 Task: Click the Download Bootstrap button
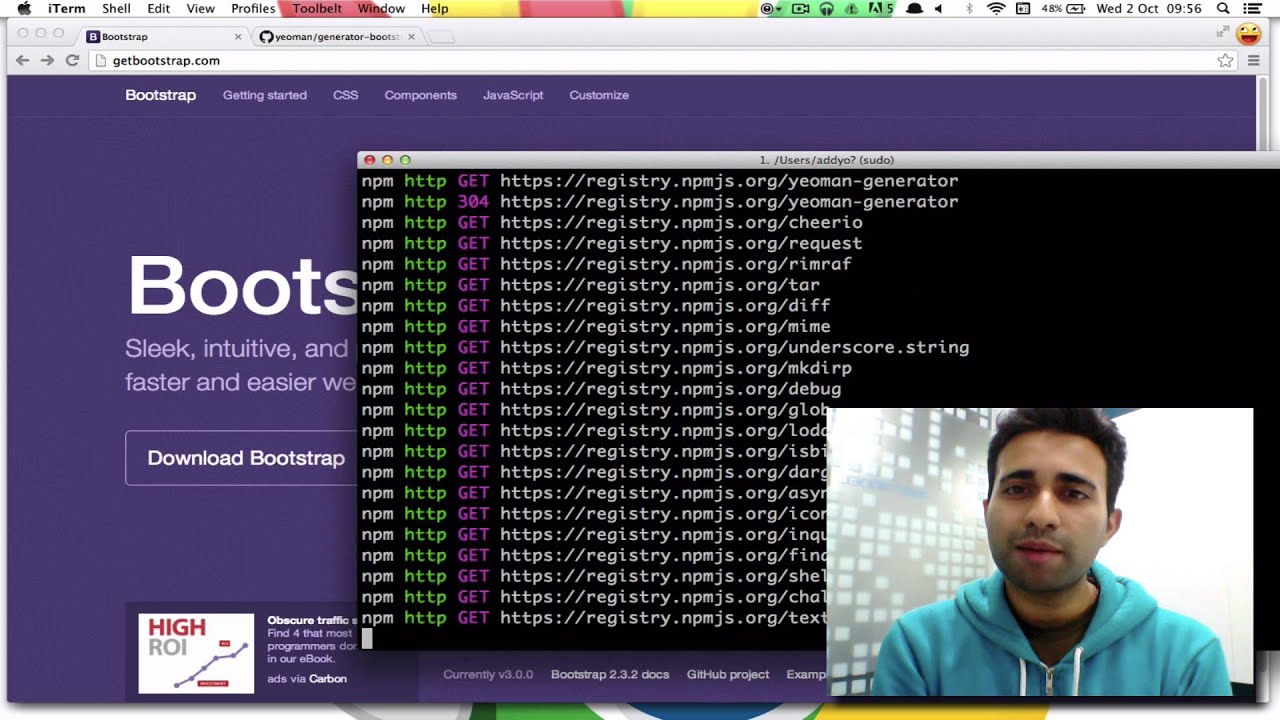[x=241, y=458]
